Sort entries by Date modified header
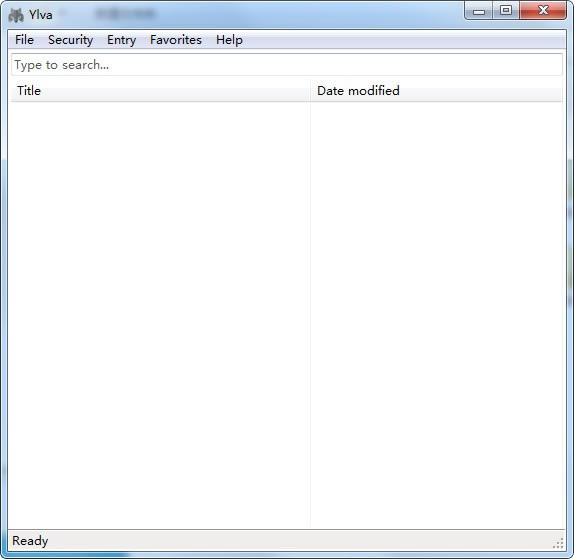 (x=436, y=90)
